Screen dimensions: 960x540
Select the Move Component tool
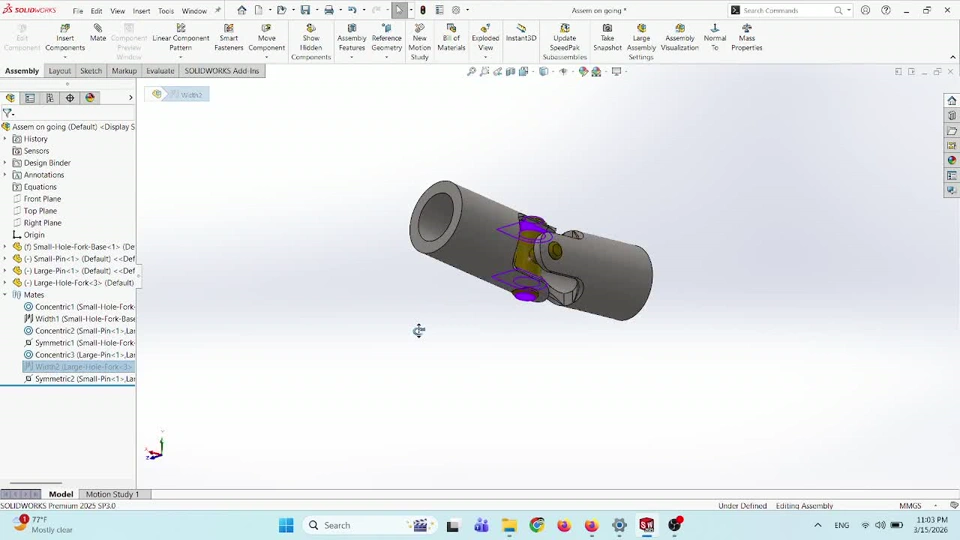click(266, 38)
